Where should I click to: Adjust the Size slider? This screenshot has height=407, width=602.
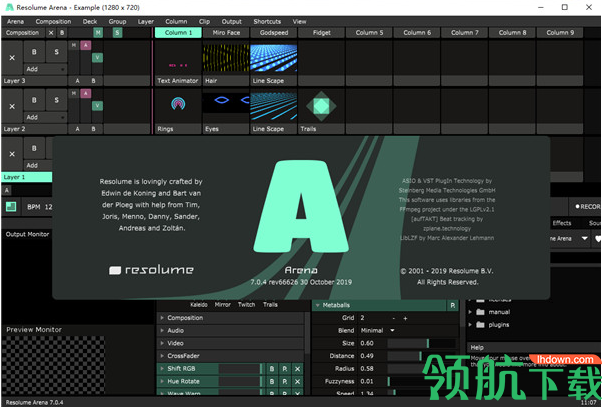(x=421, y=343)
